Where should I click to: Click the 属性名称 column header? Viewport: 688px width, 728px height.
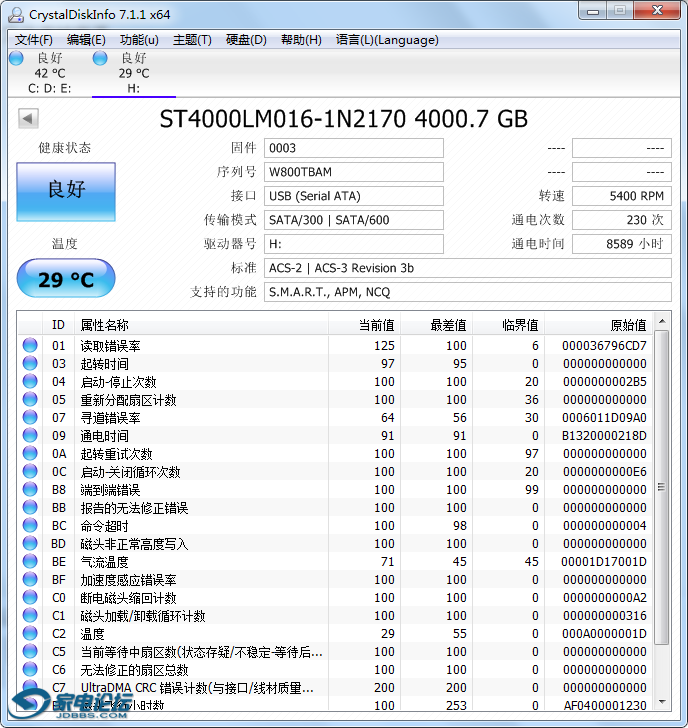coord(201,325)
